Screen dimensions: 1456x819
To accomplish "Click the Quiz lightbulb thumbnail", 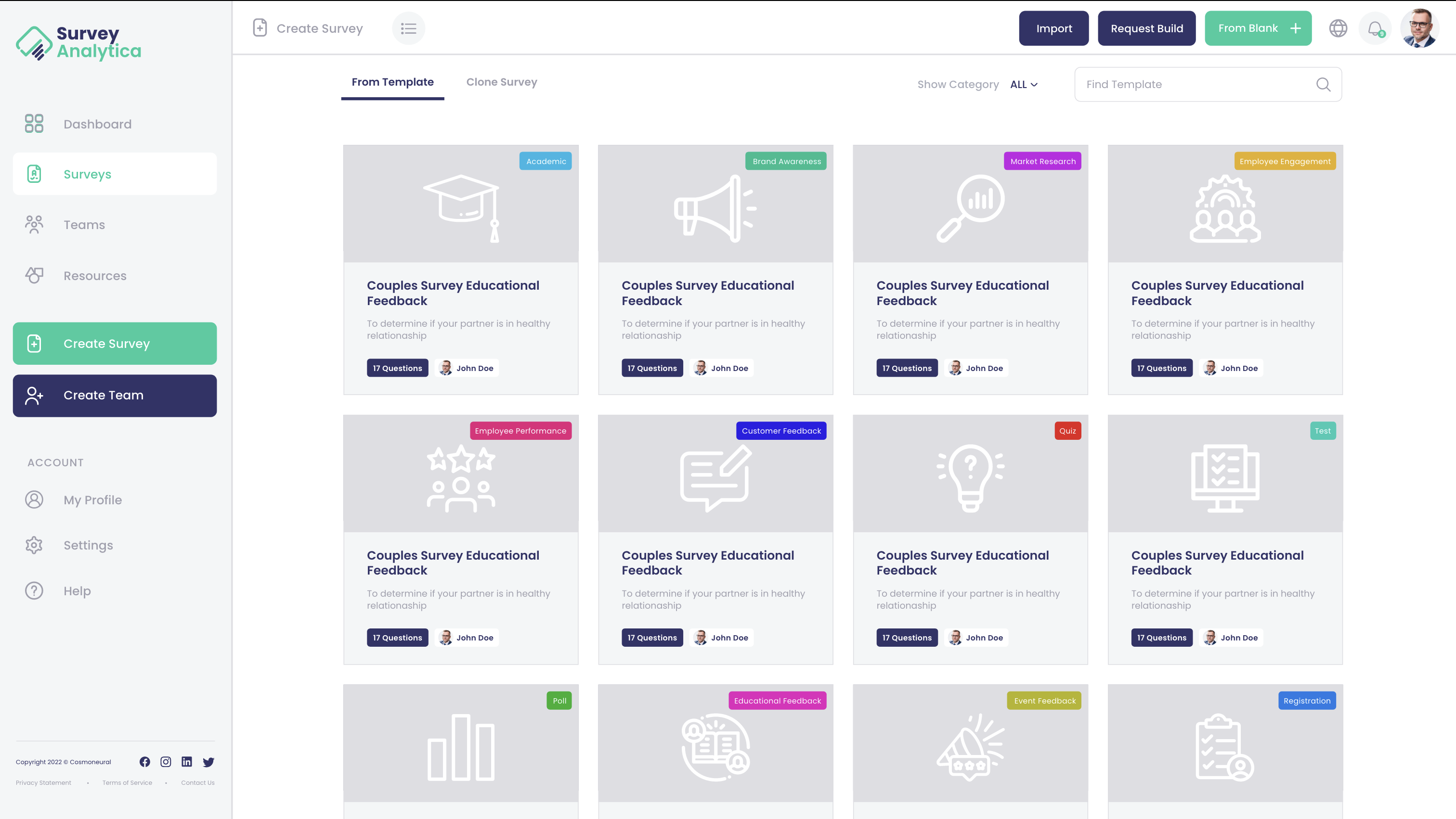I will click(971, 478).
